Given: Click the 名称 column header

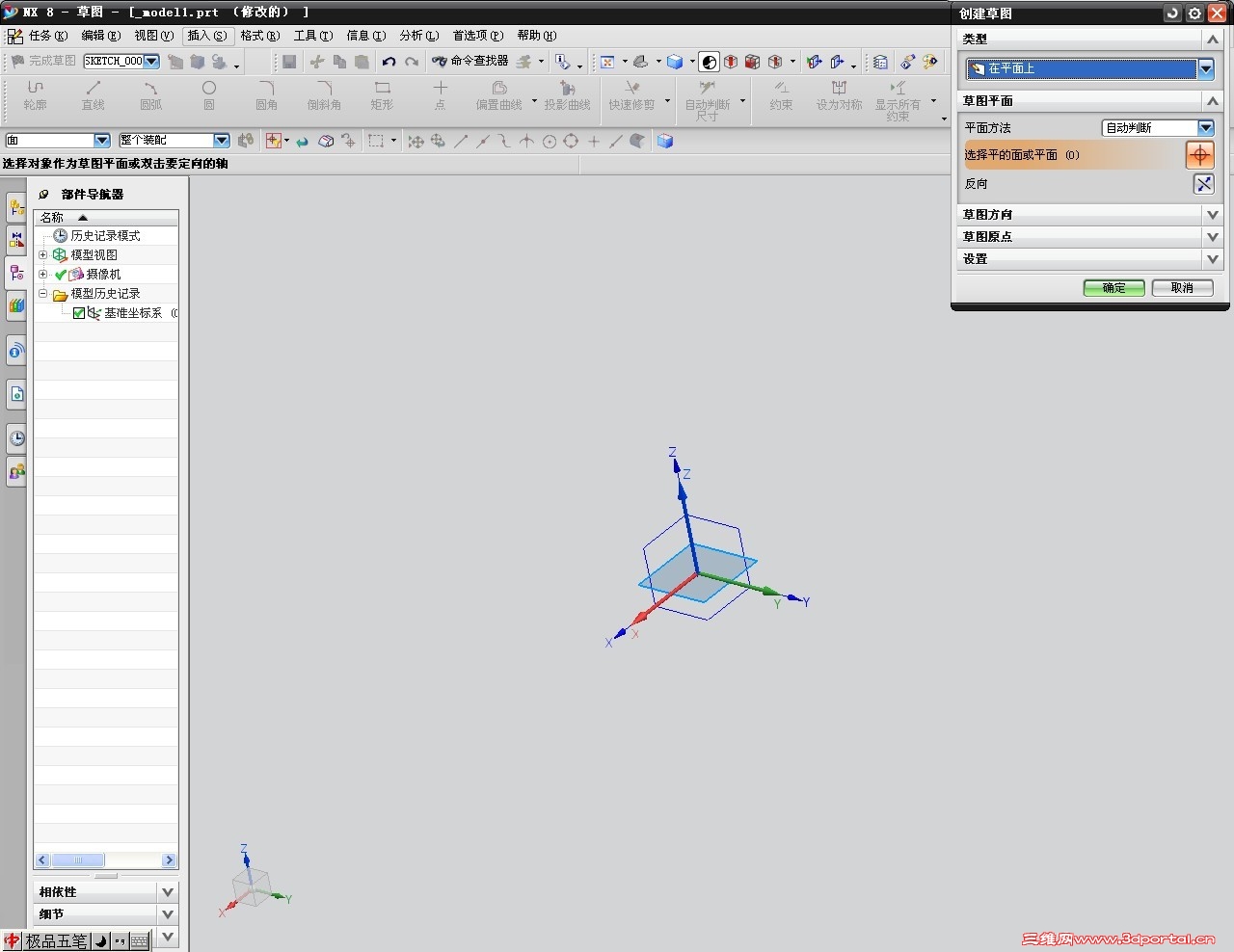Looking at the screenshot, I should 106,218.
